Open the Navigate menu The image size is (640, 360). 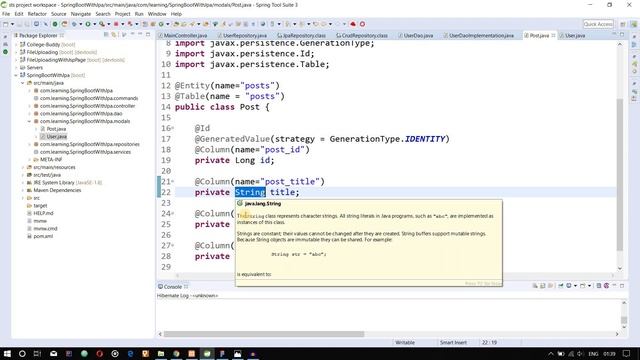click(81, 14)
